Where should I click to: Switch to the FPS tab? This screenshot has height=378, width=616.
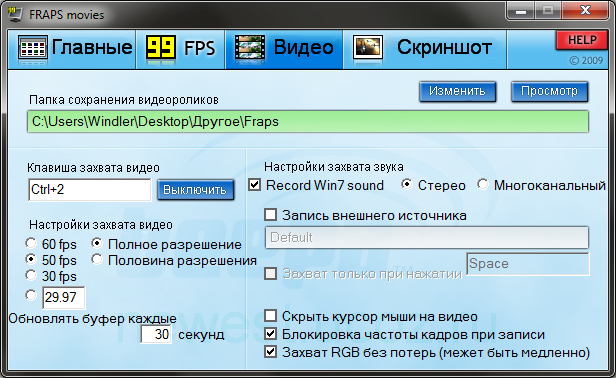click(180, 49)
